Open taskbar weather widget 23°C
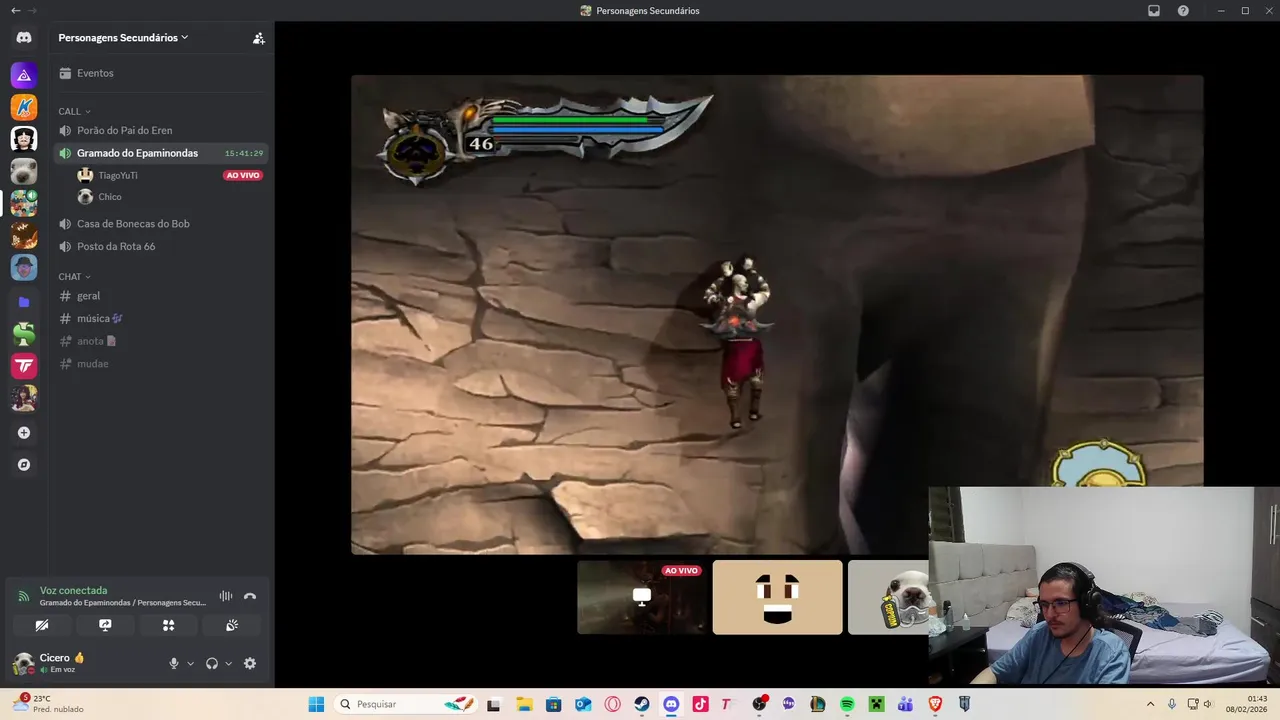The width and height of the screenshot is (1280, 720). 48,704
